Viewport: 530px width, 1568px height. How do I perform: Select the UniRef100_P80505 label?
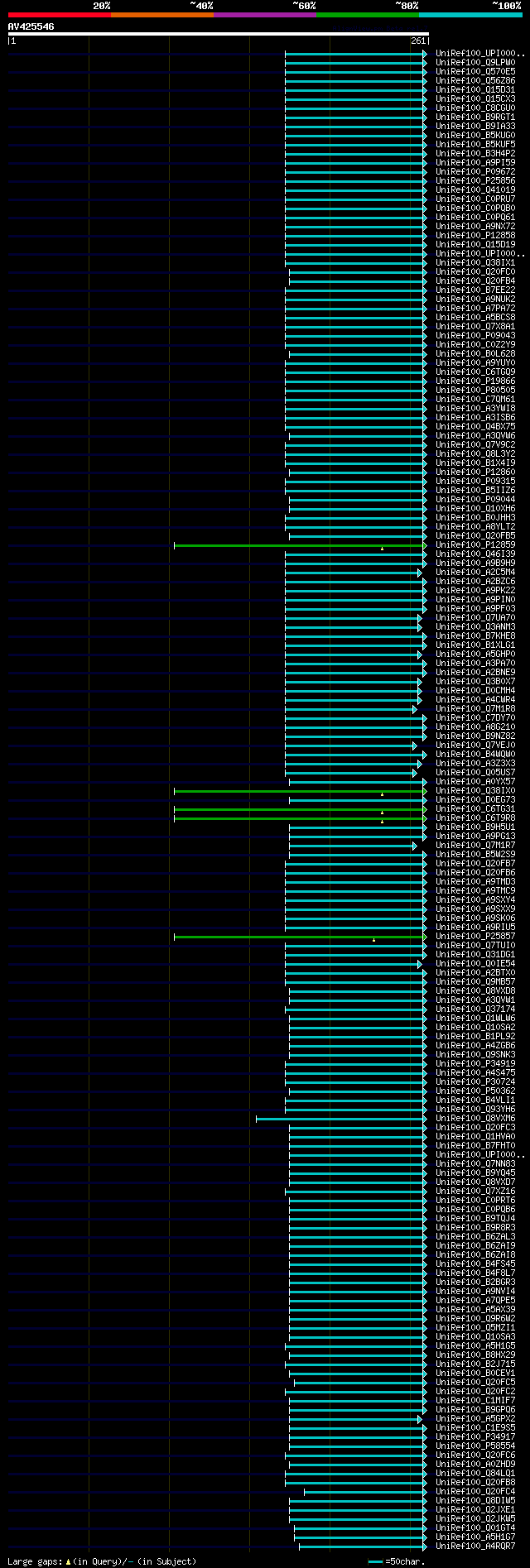point(475,391)
